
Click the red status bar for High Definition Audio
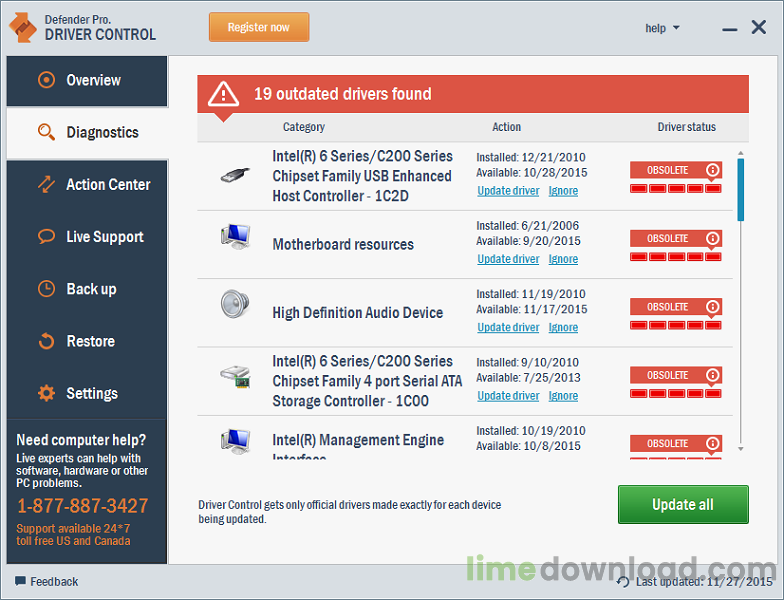point(676,326)
